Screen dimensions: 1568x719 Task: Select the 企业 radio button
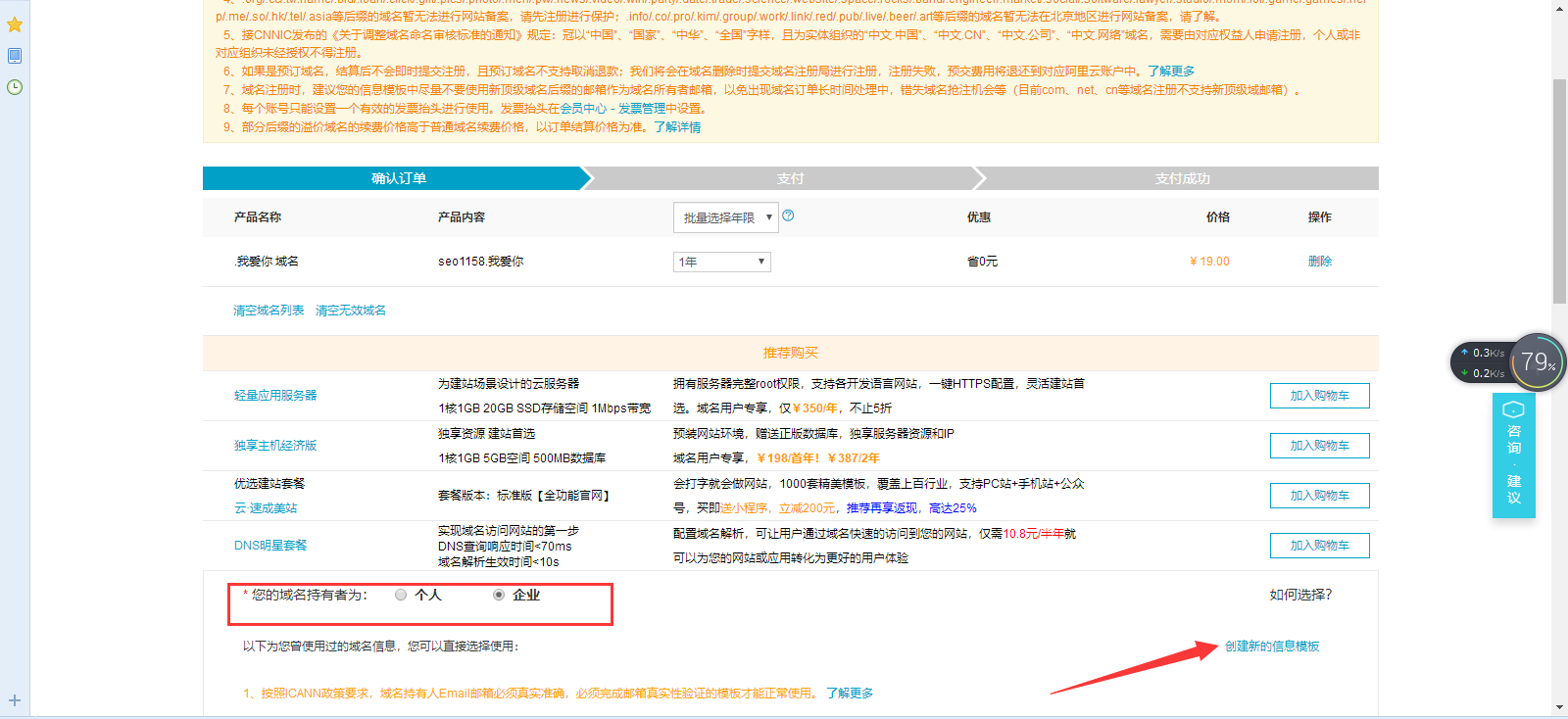[x=499, y=595]
